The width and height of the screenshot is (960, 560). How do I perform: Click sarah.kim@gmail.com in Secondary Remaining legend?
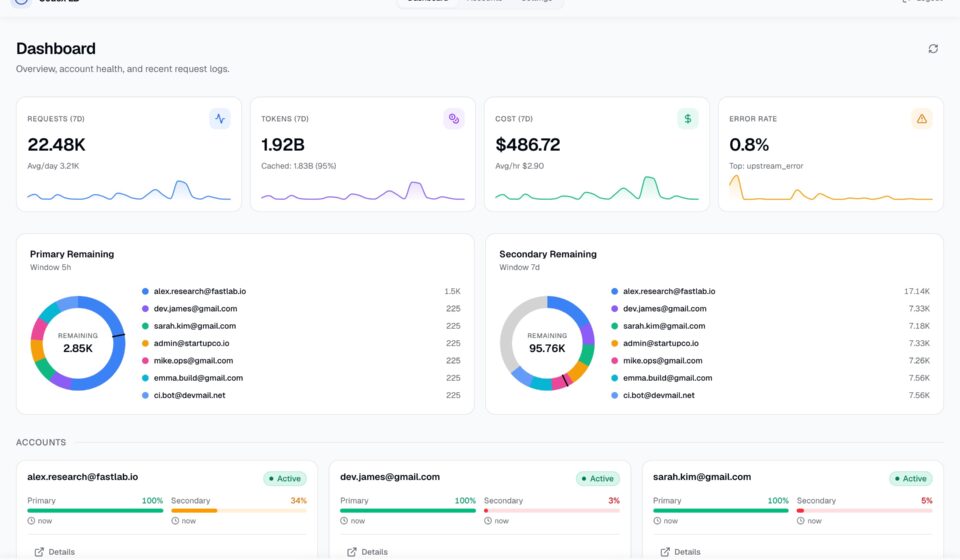coord(664,326)
